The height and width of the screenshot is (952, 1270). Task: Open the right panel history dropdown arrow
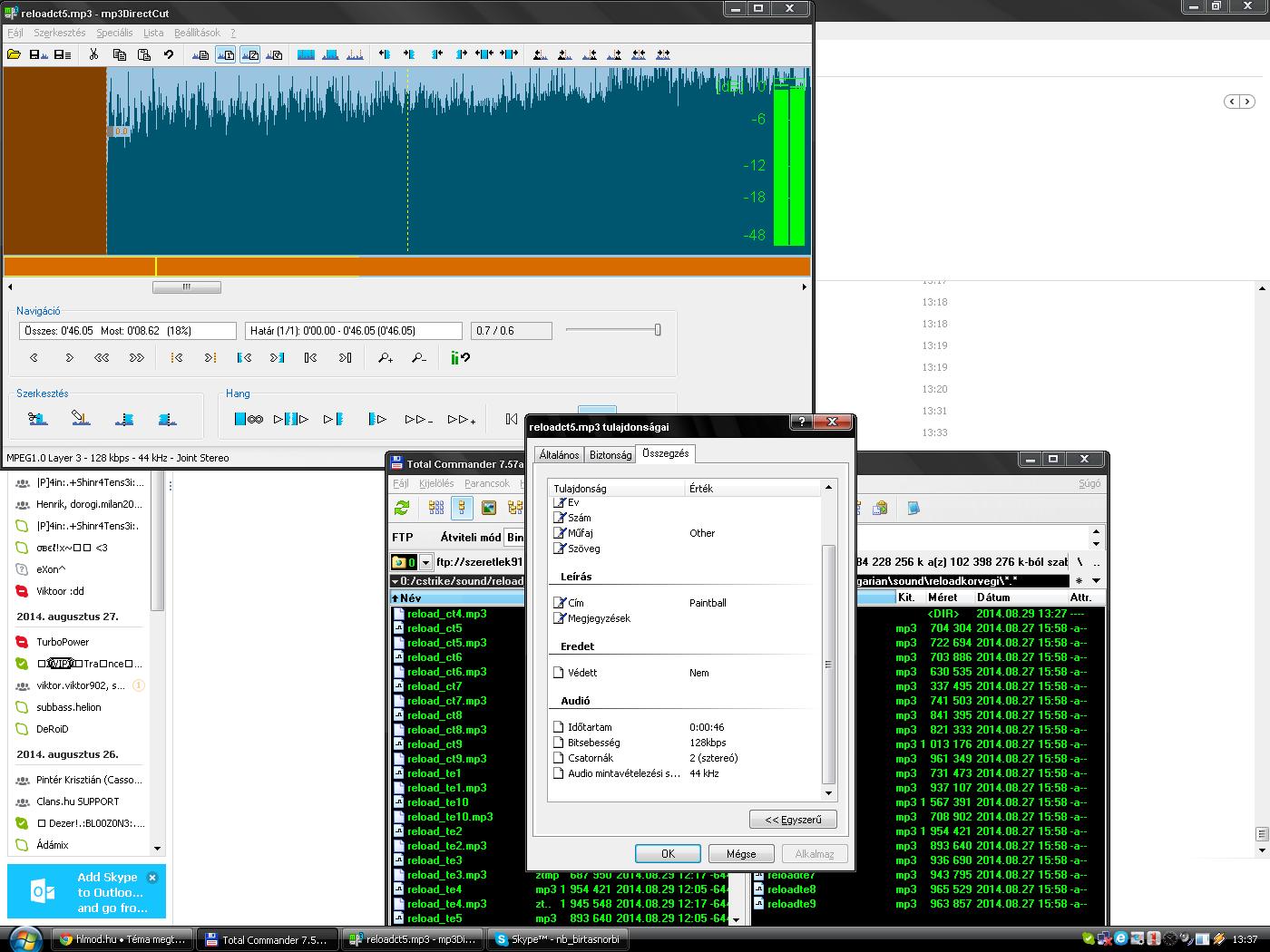1096,581
